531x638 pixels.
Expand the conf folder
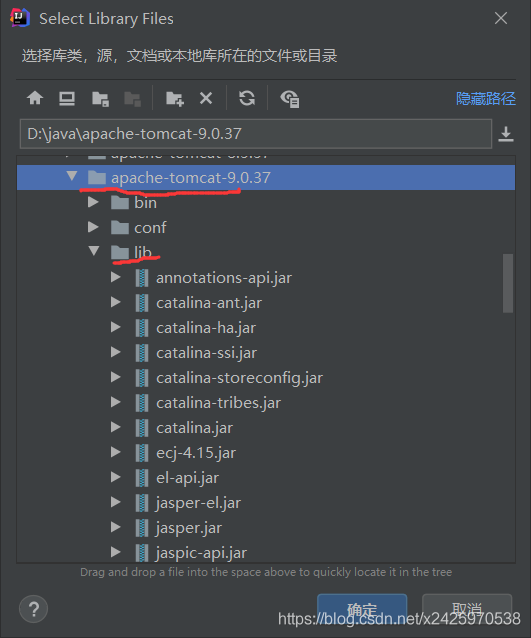pos(94,227)
